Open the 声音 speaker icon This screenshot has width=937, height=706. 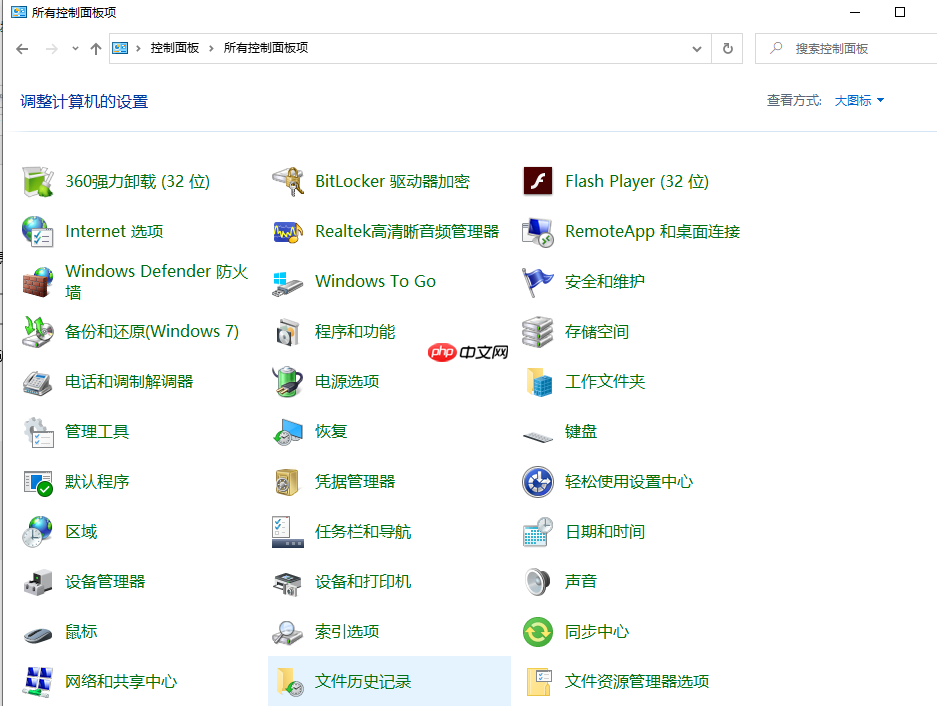coord(538,582)
